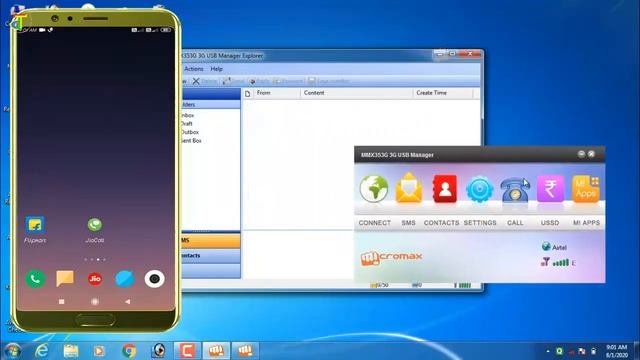Click the CONTACTS label

coord(441,223)
